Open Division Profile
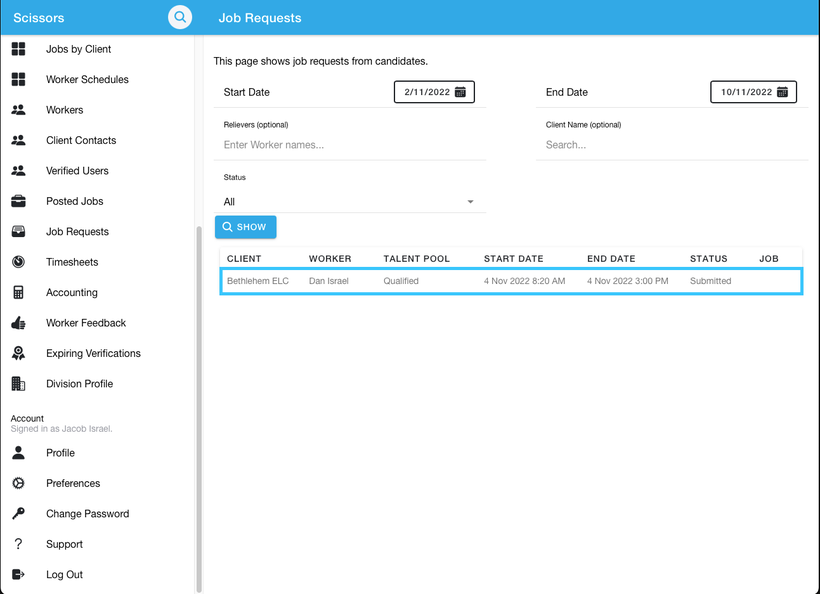This screenshot has width=820, height=594. (x=79, y=383)
